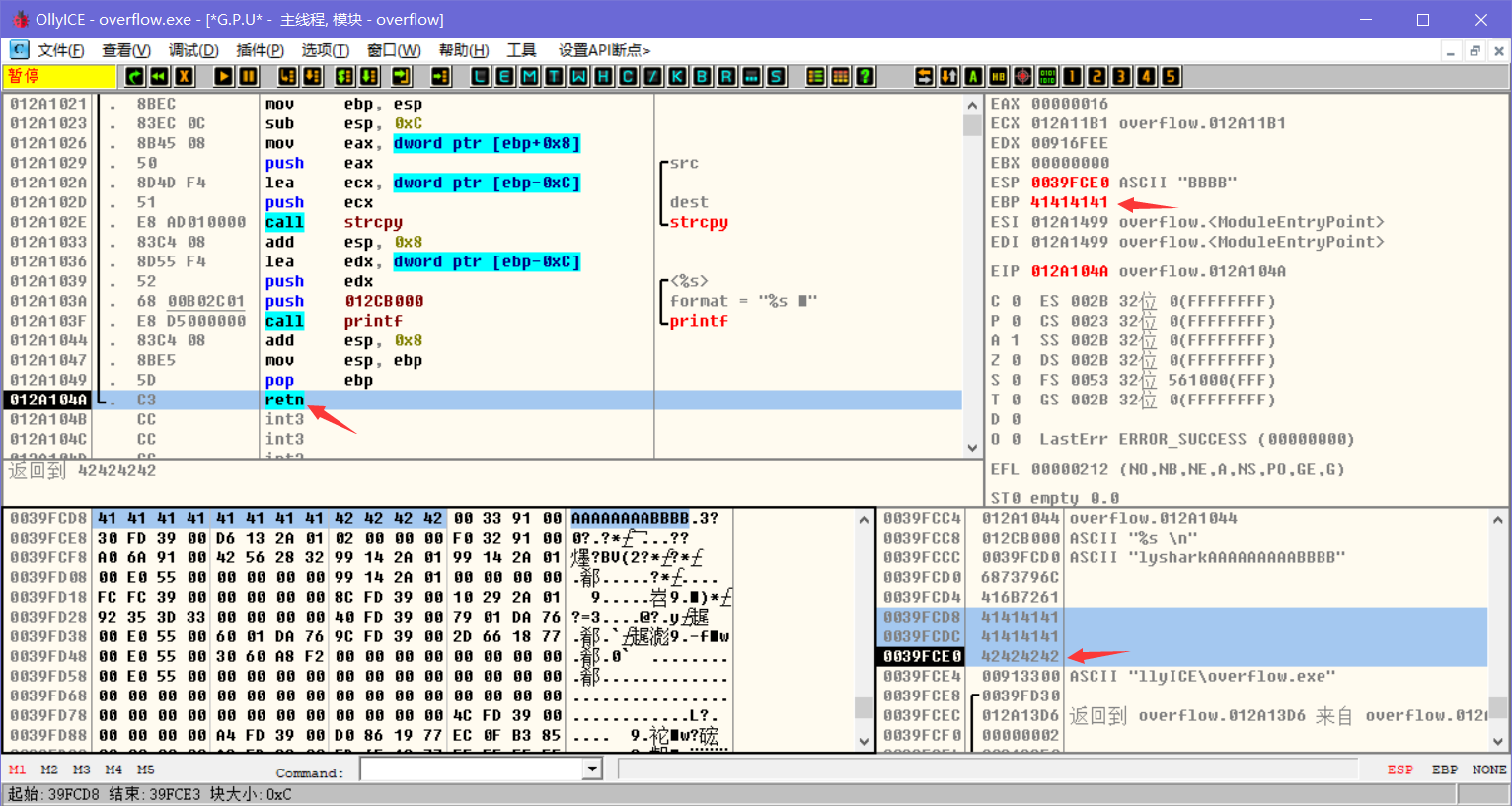Select the M1 memory shortcut
Screen dimensions: 1512x806
18,769
